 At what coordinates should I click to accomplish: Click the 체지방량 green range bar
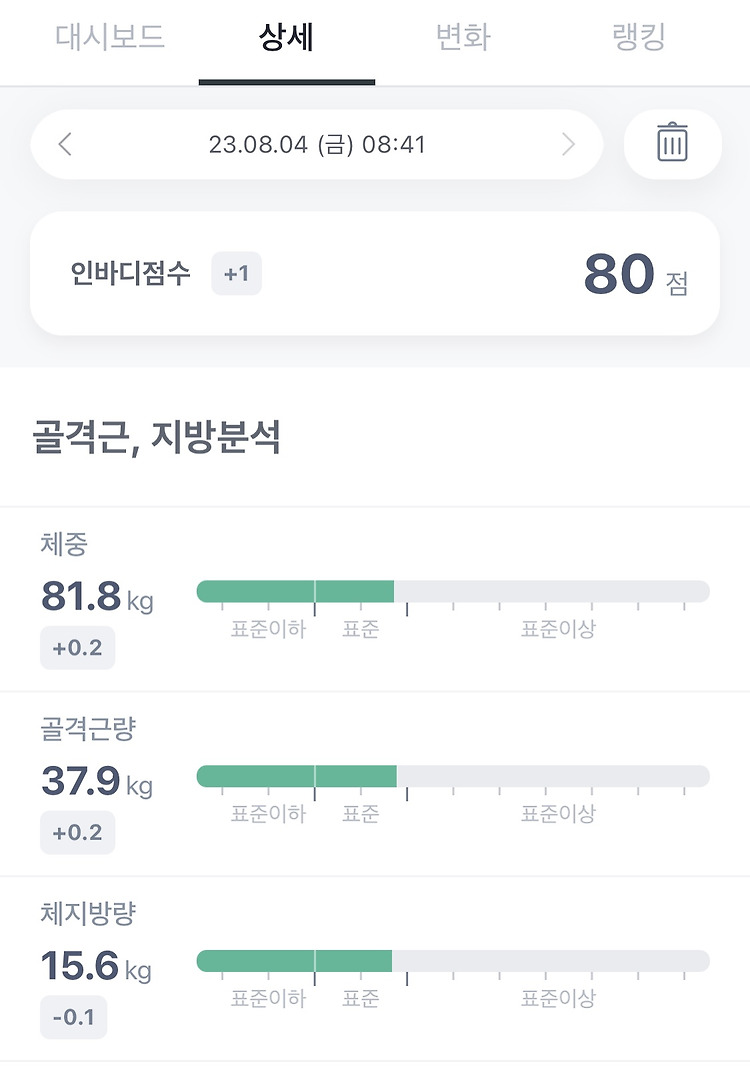coord(294,961)
